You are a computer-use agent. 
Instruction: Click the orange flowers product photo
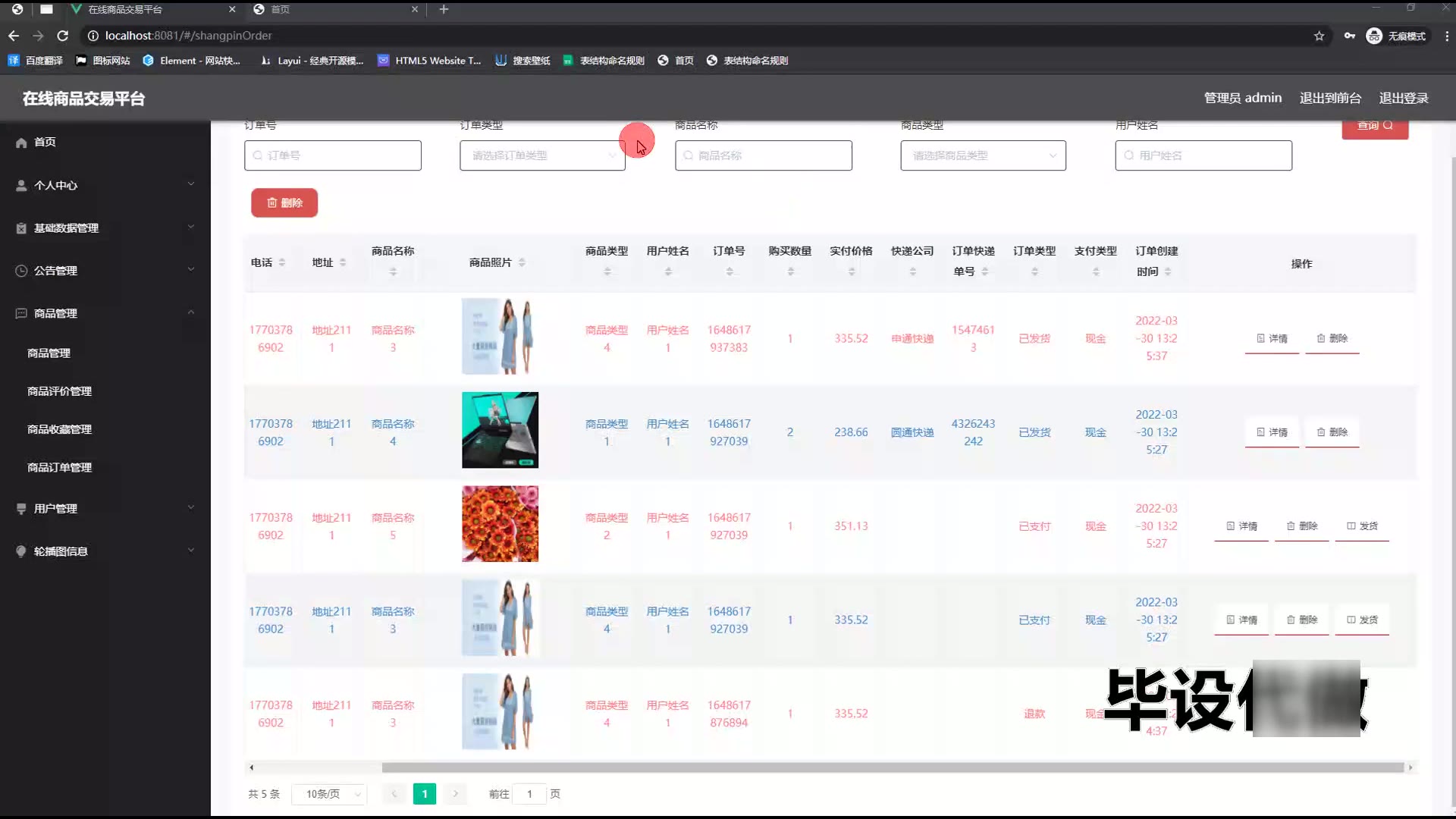click(x=500, y=524)
